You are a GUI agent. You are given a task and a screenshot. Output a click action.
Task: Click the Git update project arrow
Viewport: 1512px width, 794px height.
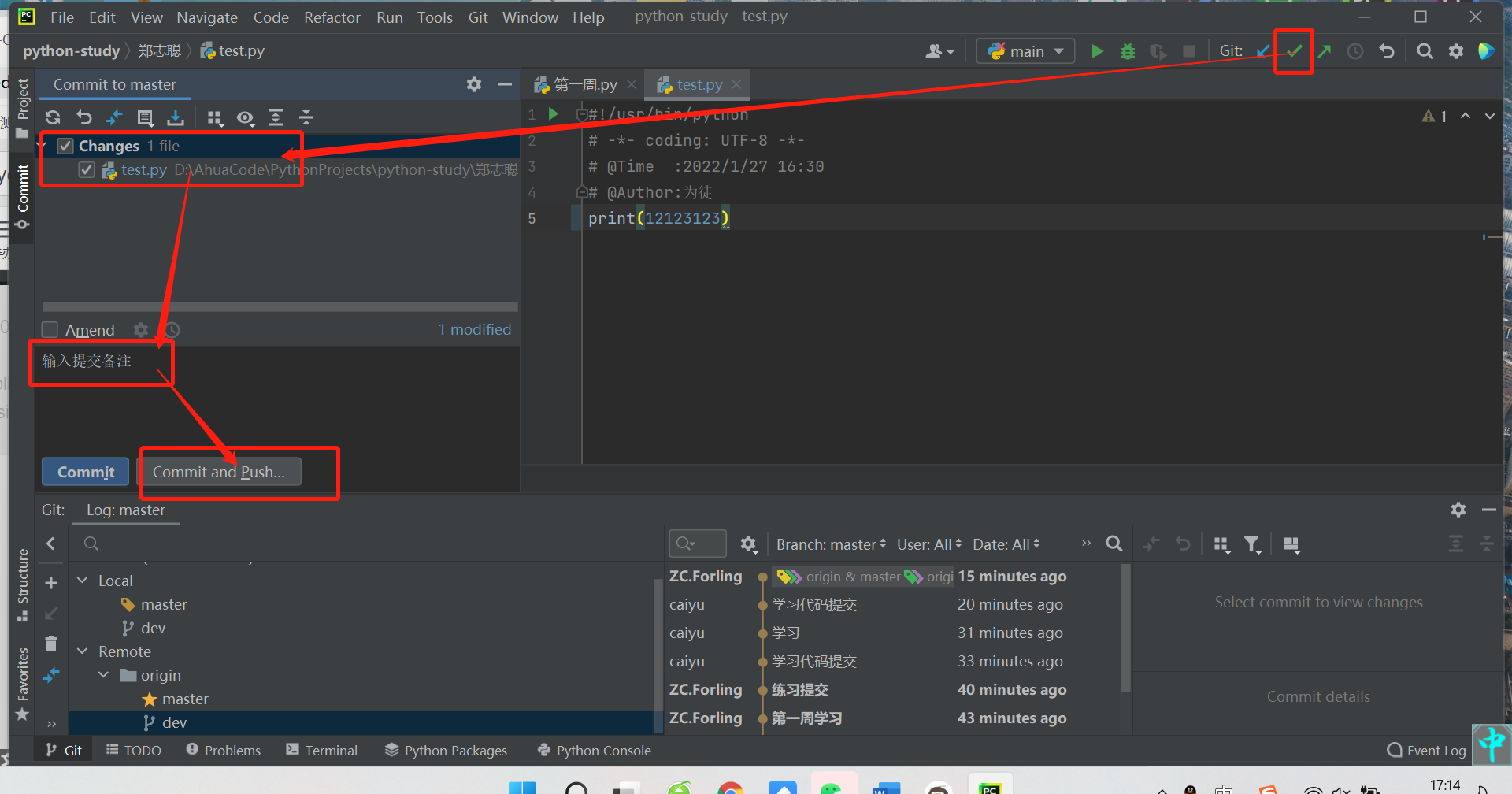(x=1263, y=51)
